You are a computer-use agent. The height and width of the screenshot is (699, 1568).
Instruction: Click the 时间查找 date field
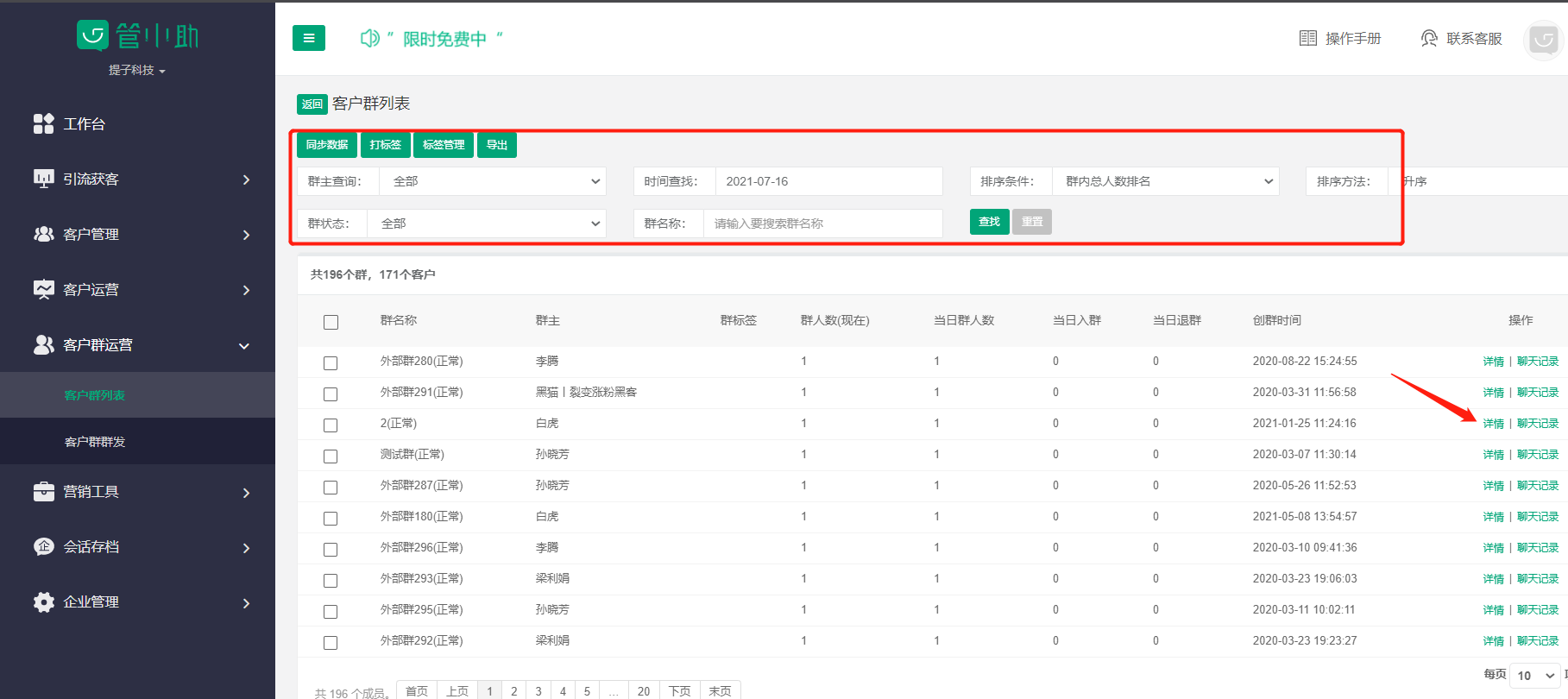[x=829, y=181]
